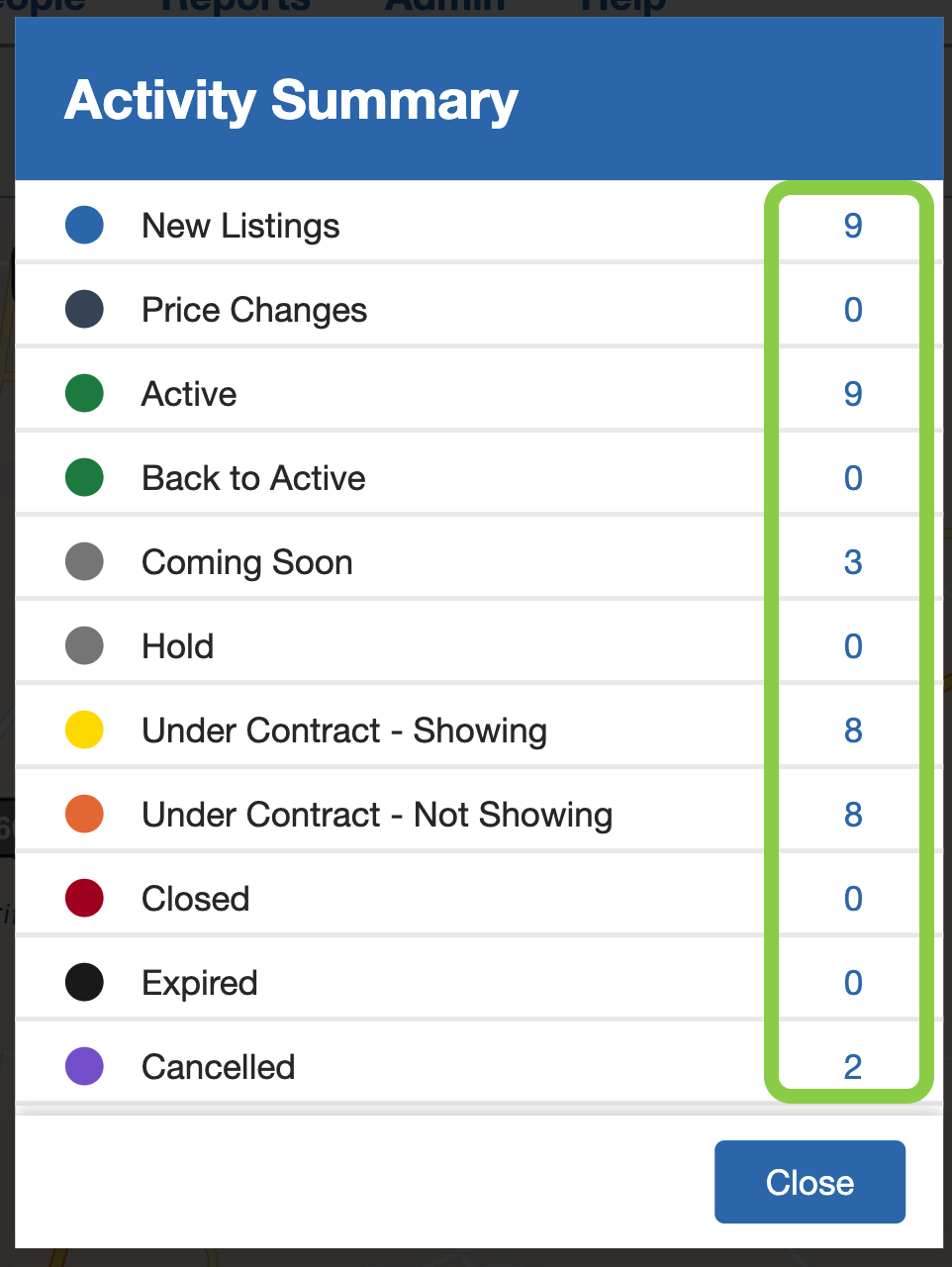This screenshot has width=952, height=1267.
Task: Click the gray Coming Soon dot
Action: [x=85, y=562]
